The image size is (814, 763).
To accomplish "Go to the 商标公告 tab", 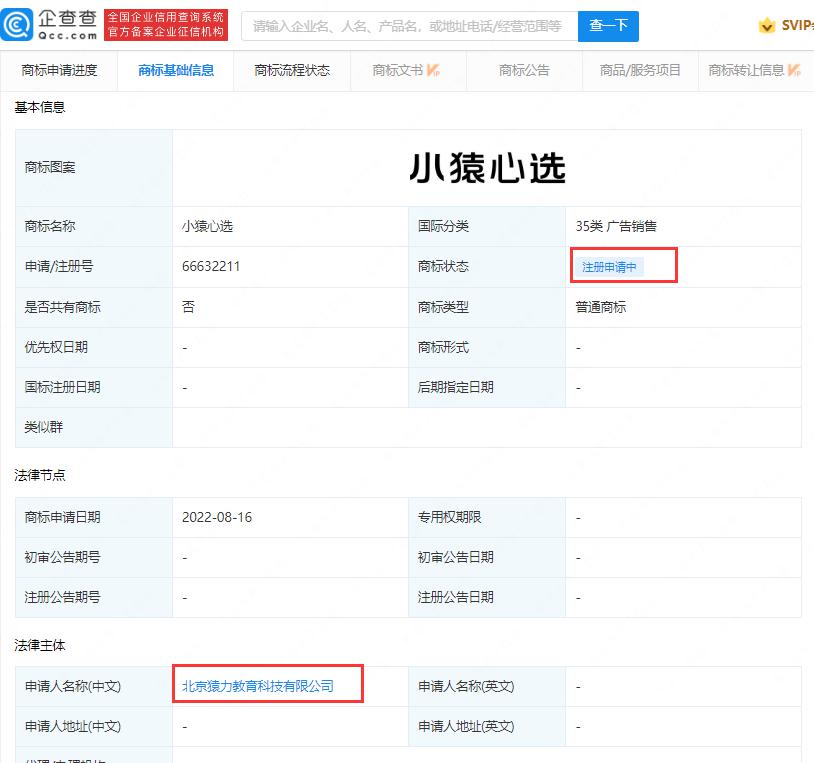I will point(524,71).
